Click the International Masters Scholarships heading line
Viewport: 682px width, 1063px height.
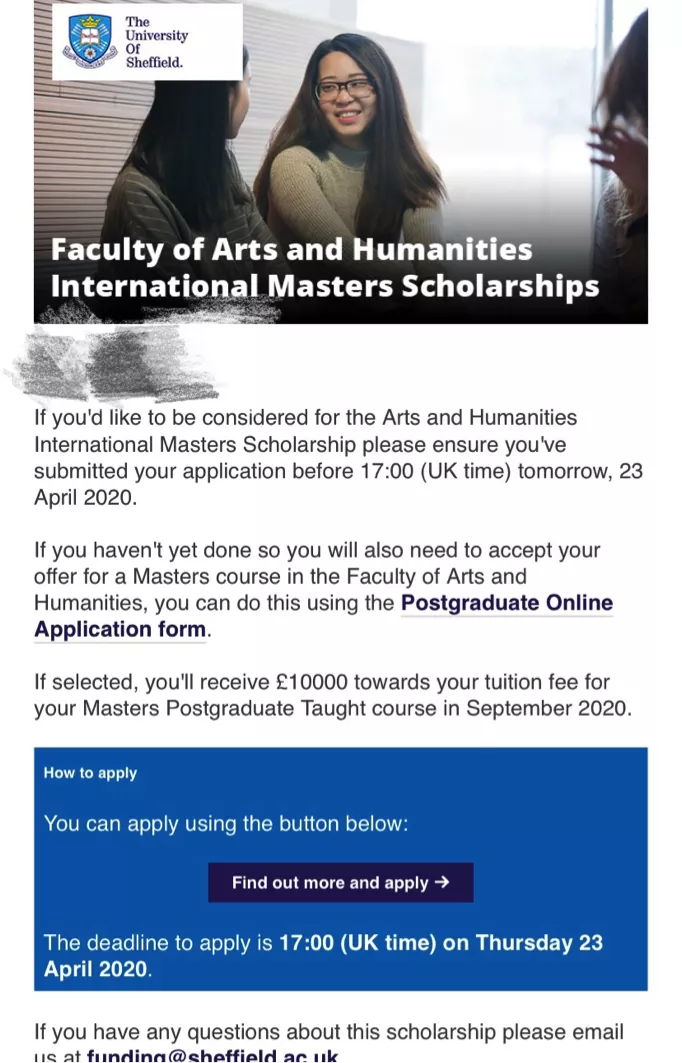point(325,285)
